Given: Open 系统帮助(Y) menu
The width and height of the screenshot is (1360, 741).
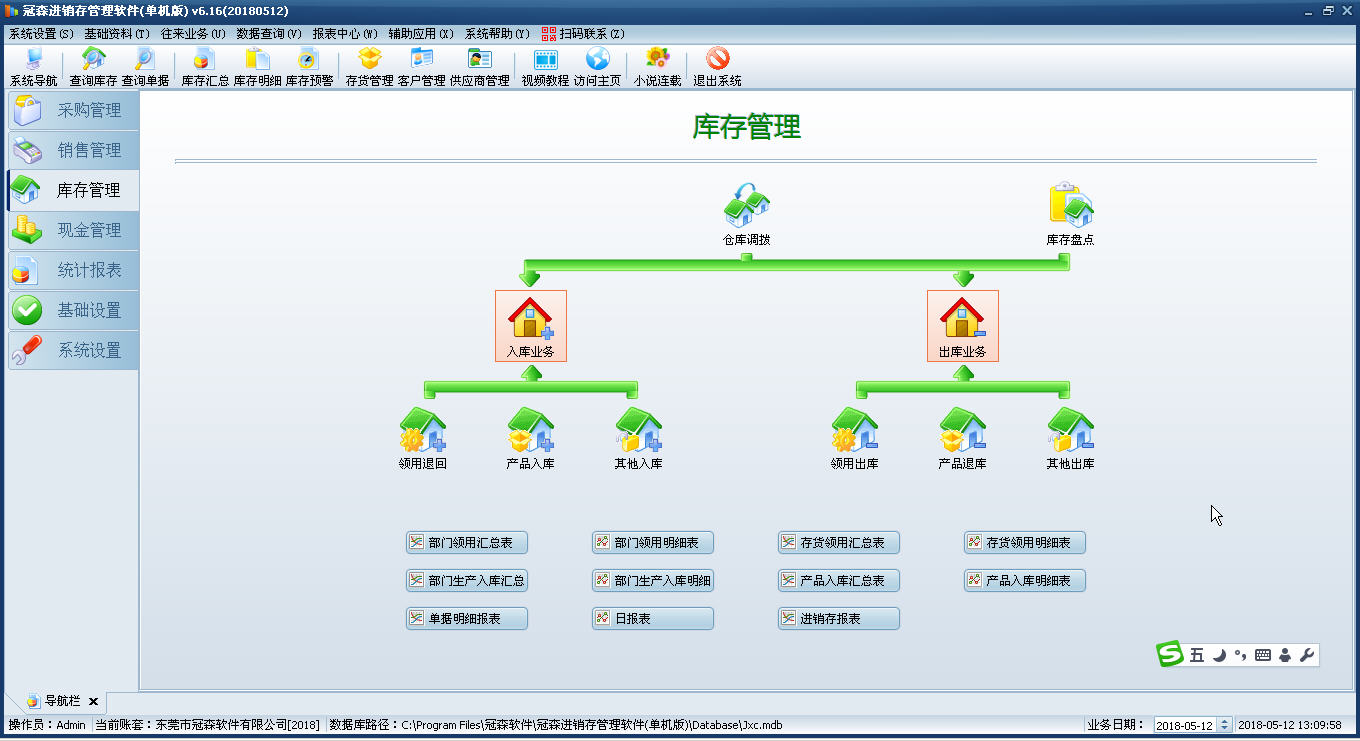Looking at the screenshot, I should [497, 33].
